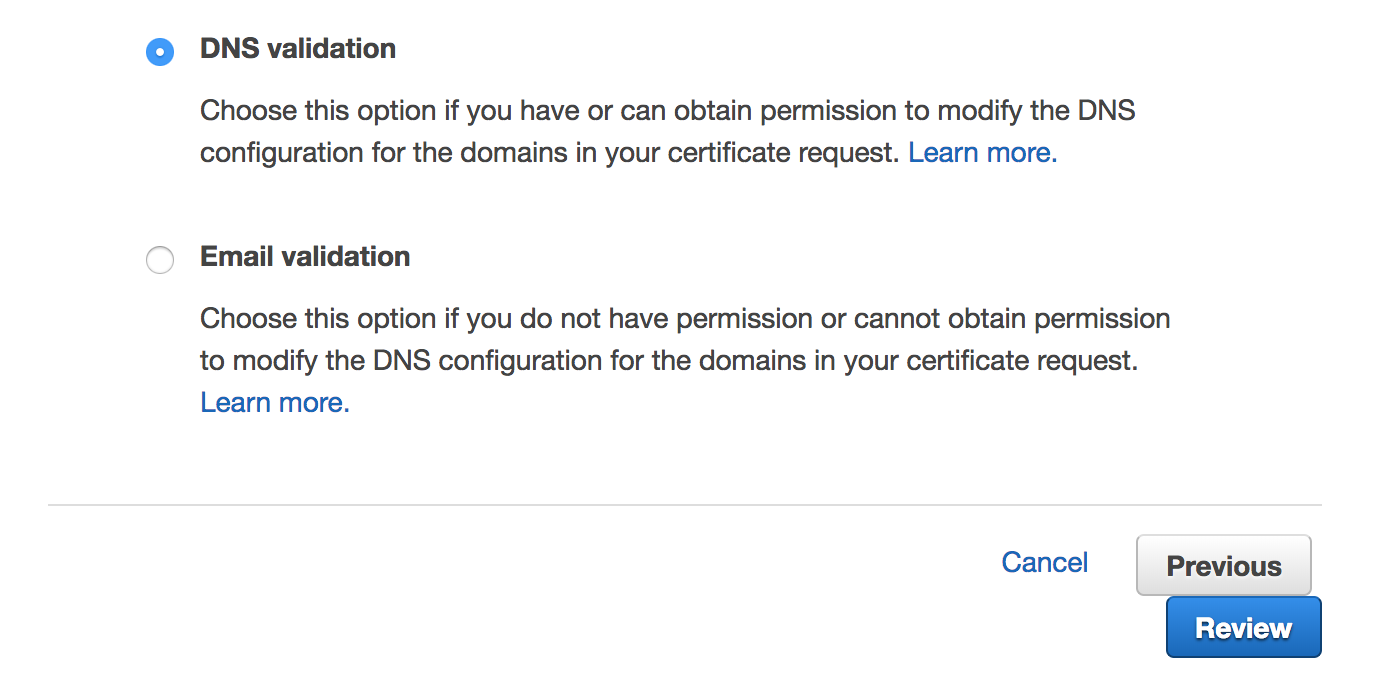Select the DNS validation radio button

coord(160,51)
